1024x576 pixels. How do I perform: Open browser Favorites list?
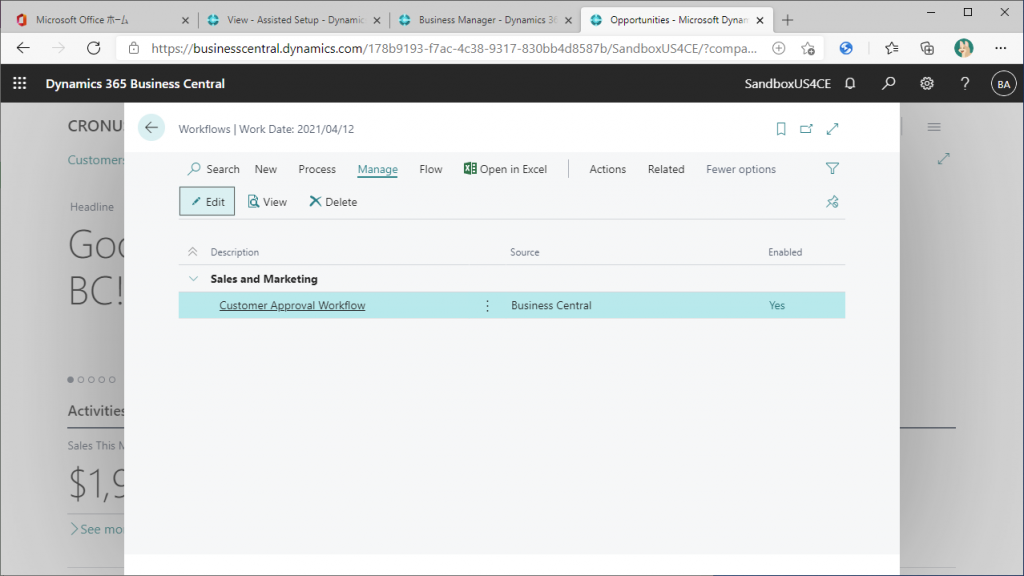[891, 48]
